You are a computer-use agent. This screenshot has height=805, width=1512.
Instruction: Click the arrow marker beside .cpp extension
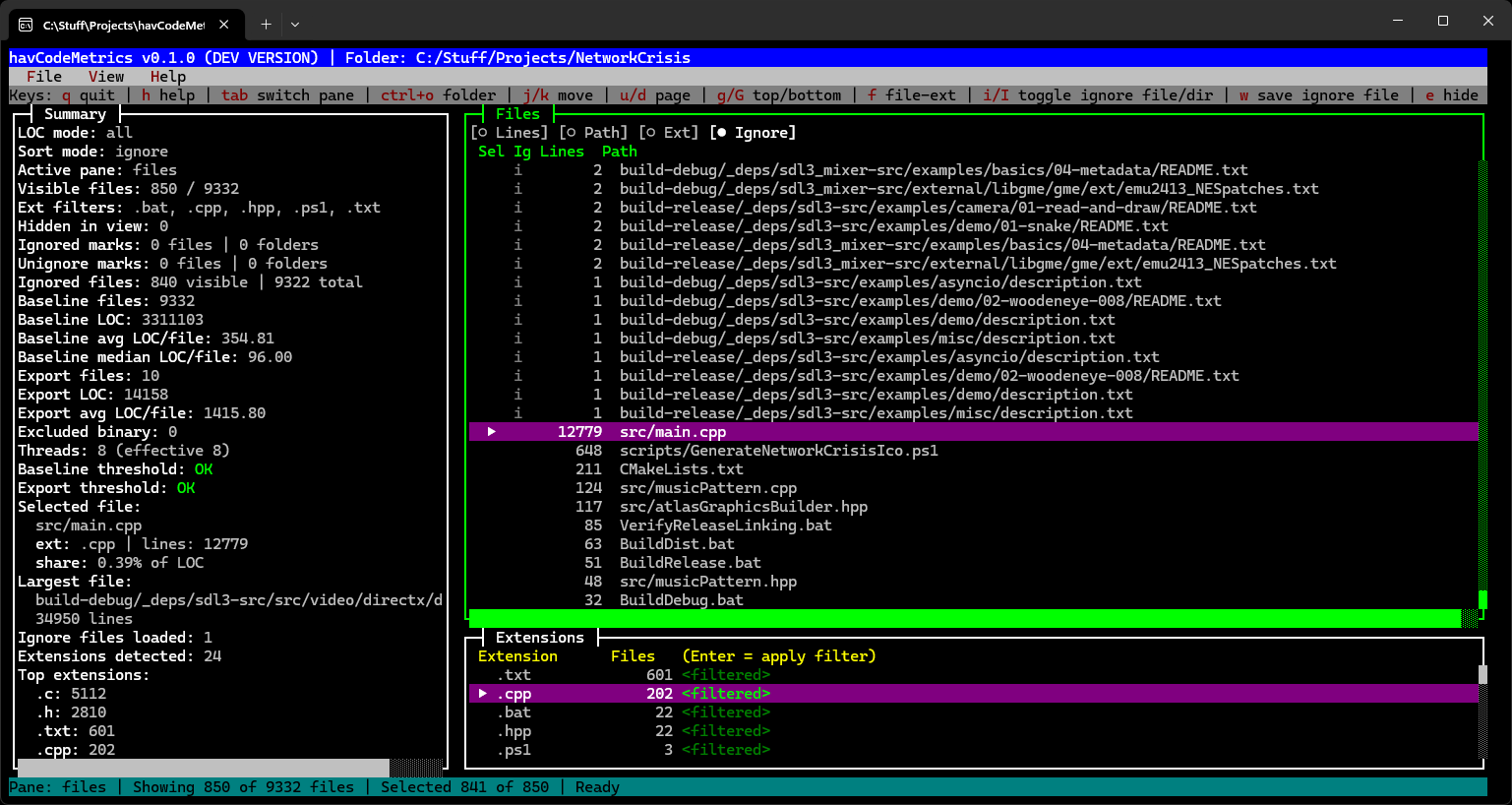tap(483, 694)
